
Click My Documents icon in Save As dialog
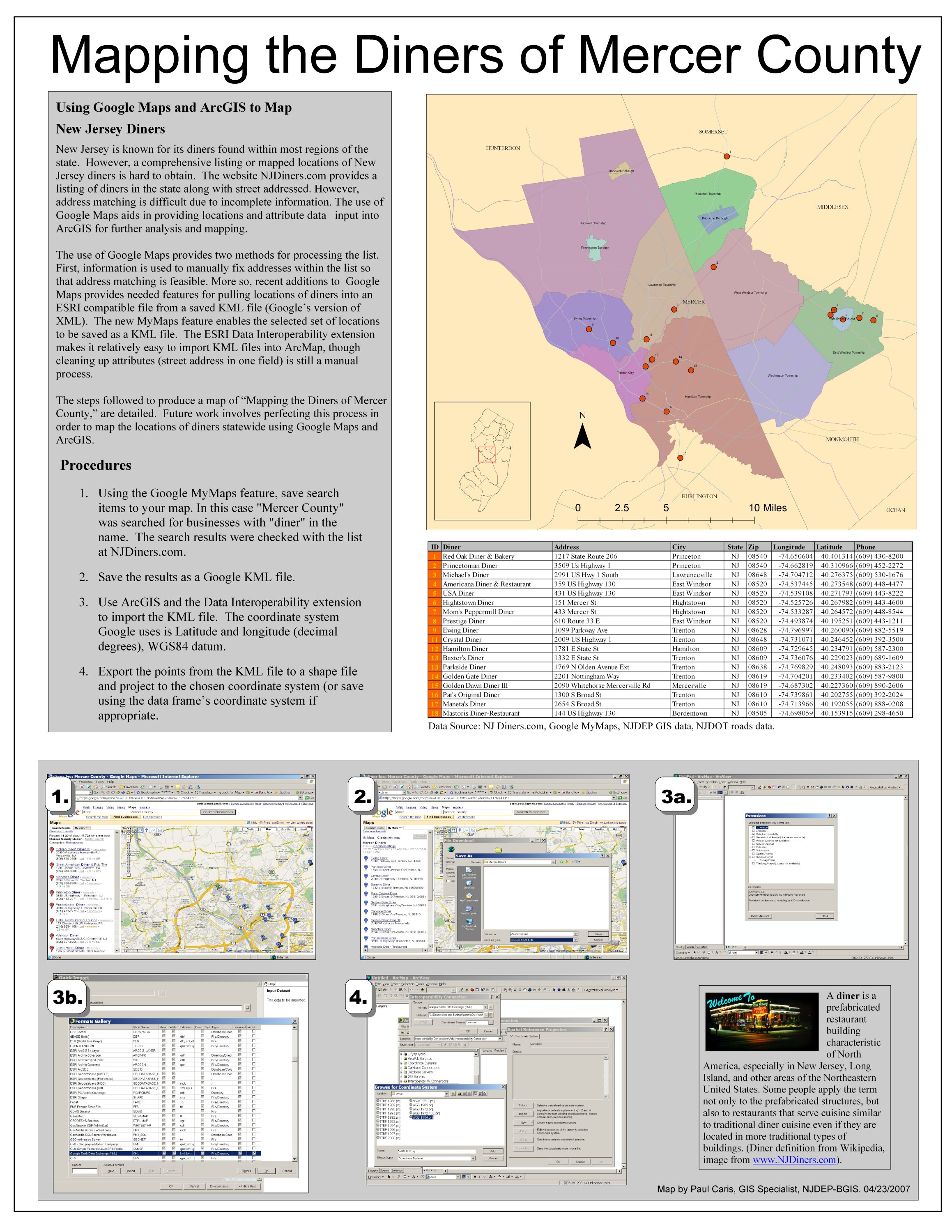tap(469, 898)
